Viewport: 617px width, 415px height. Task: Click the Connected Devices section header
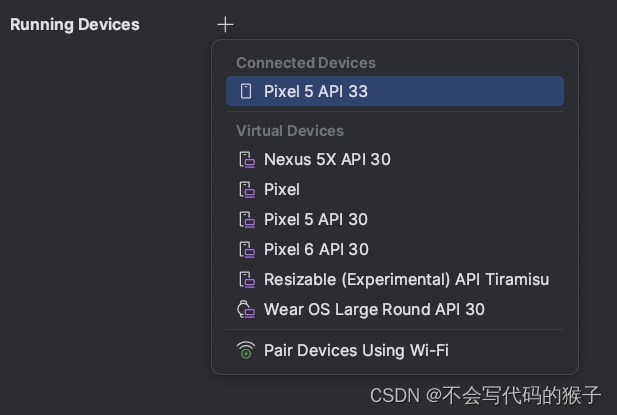(306, 63)
